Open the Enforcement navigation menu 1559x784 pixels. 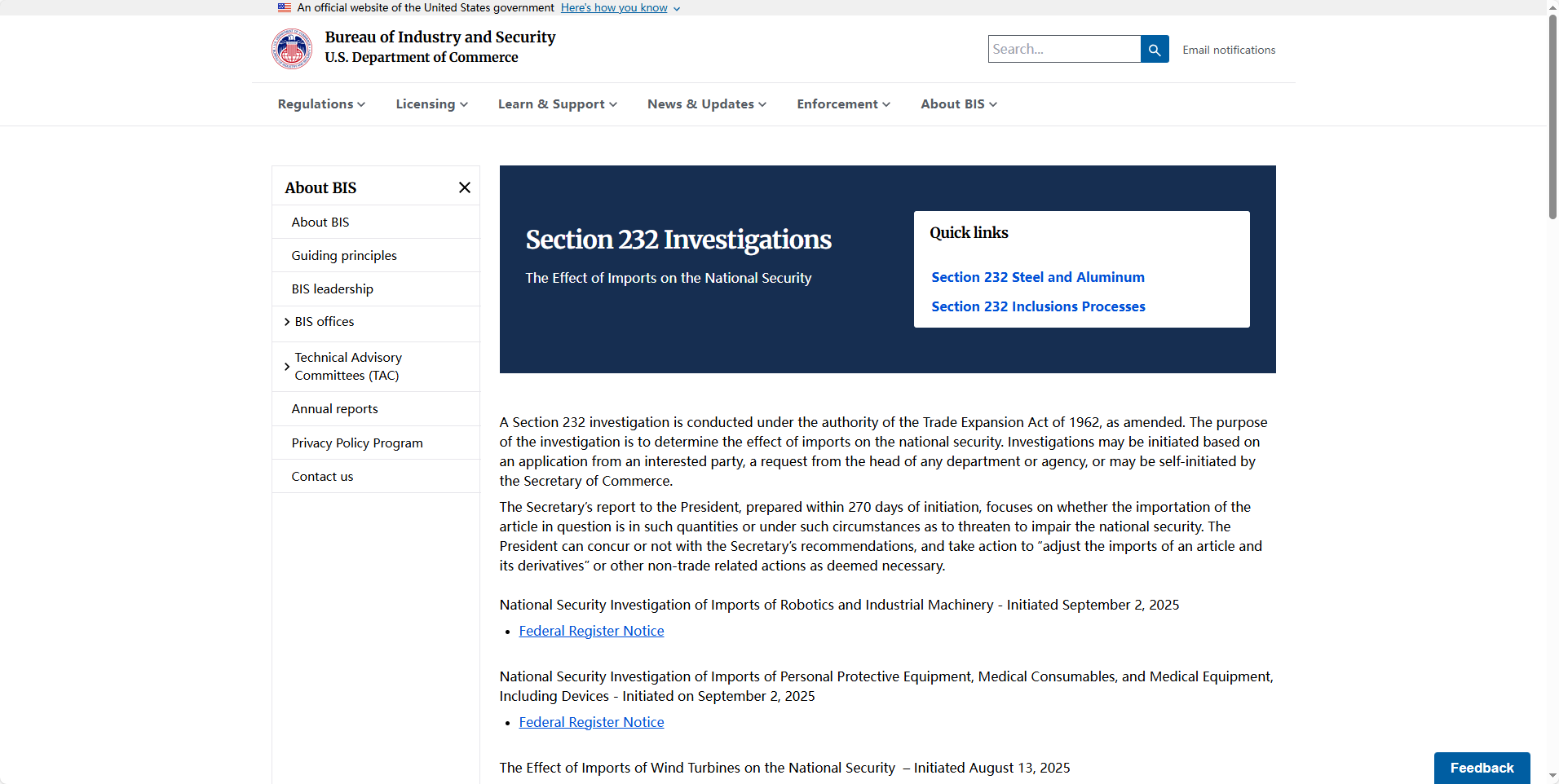tap(843, 104)
